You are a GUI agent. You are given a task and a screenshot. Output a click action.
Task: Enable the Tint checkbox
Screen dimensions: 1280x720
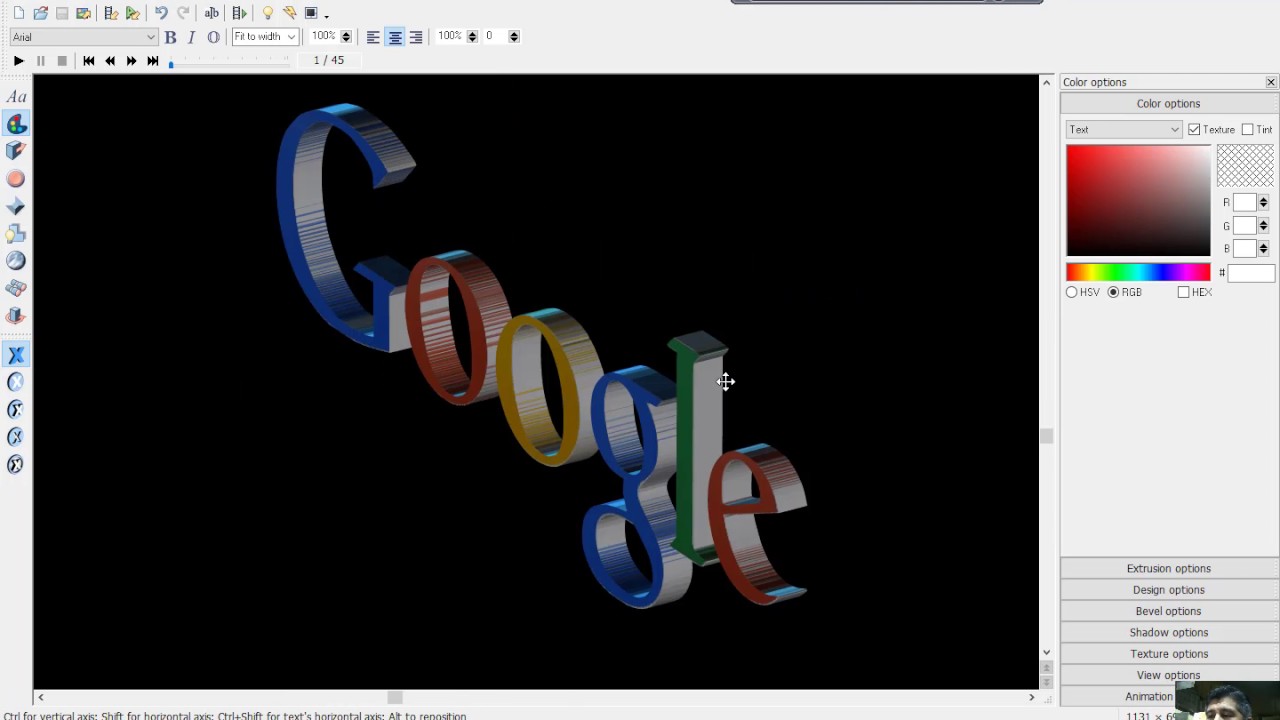[1247, 129]
